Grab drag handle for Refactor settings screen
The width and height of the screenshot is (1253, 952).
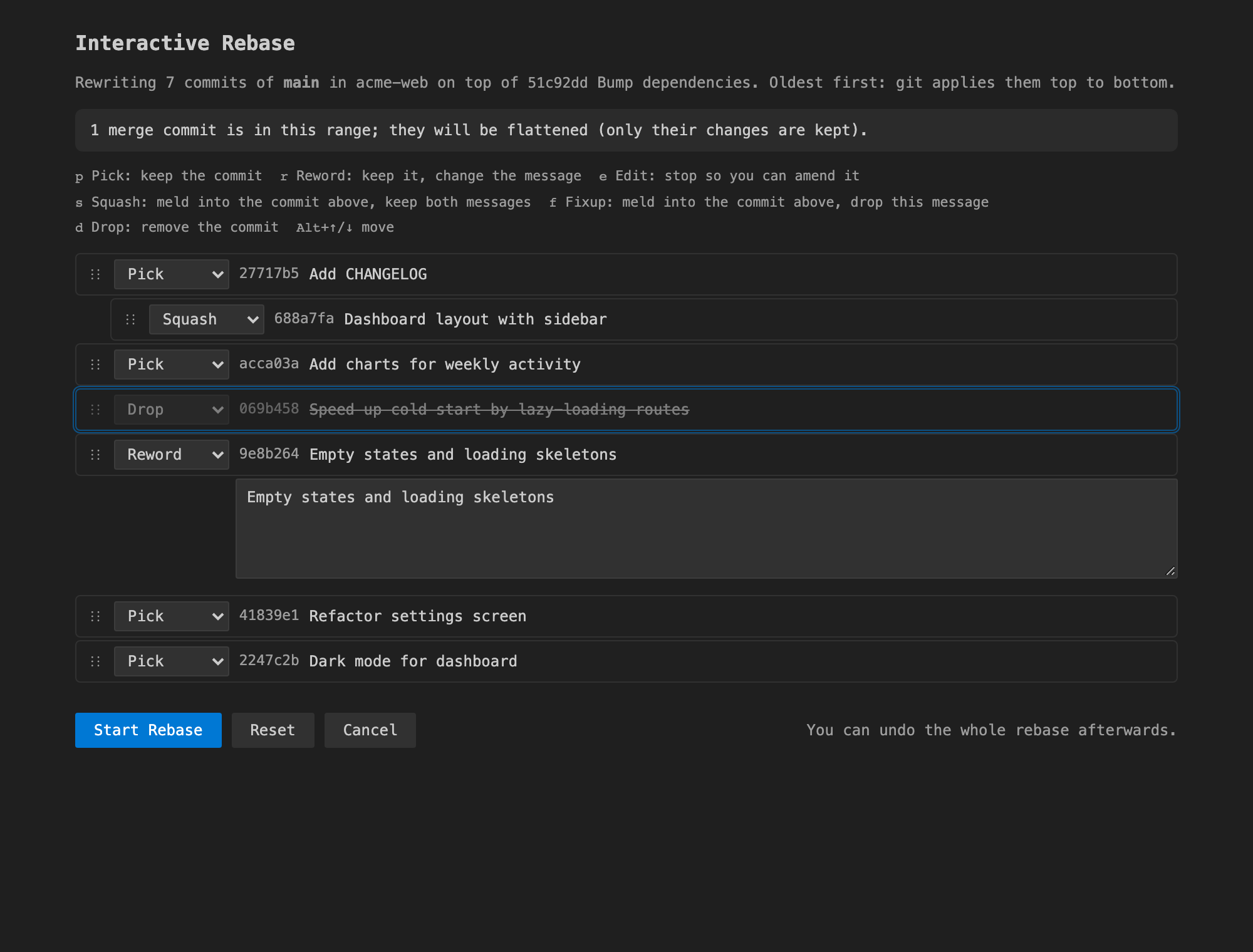pos(95,616)
